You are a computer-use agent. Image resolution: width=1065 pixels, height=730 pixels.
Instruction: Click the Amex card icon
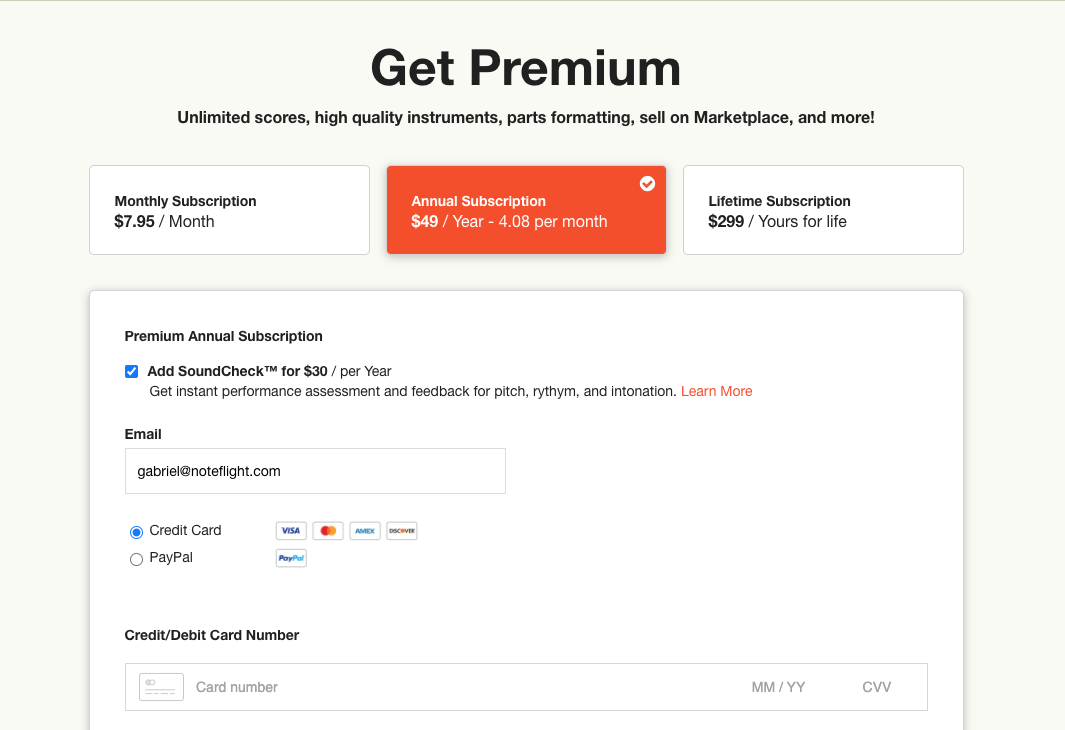click(x=365, y=531)
